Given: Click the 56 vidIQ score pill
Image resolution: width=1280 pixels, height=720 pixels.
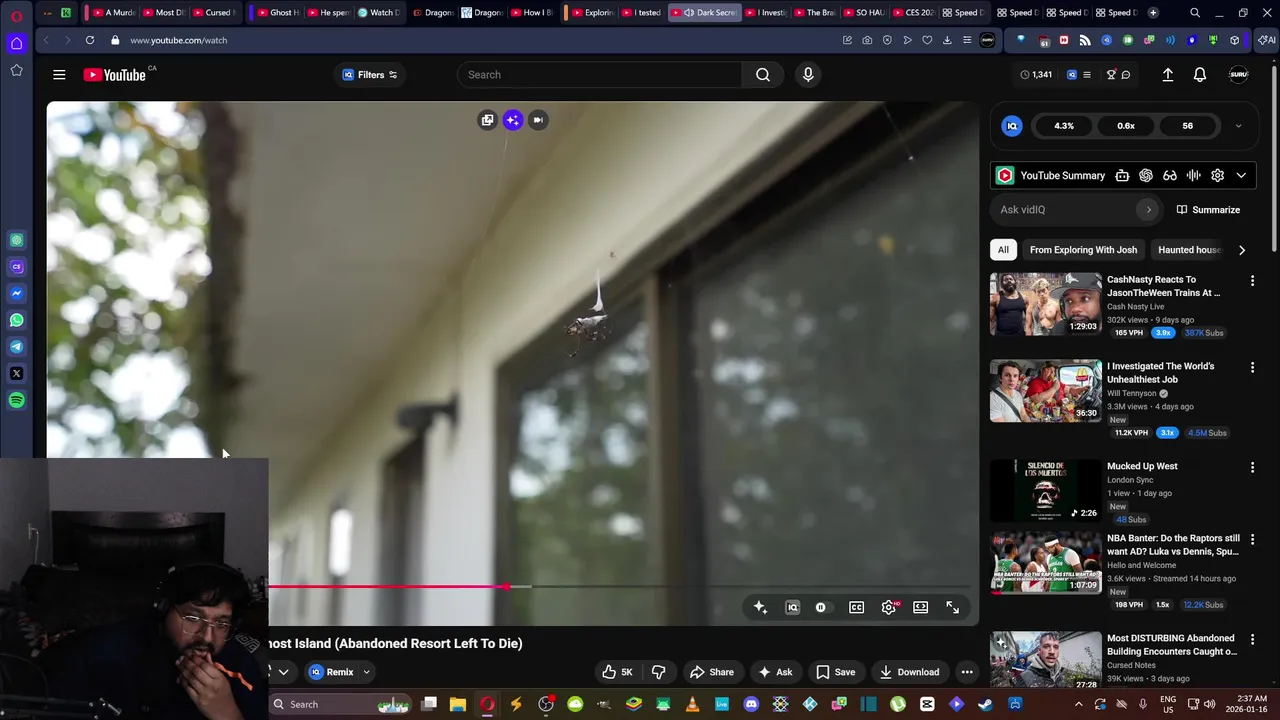Looking at the screenshot, I should pyautogui.click(x=1187, y=126).
